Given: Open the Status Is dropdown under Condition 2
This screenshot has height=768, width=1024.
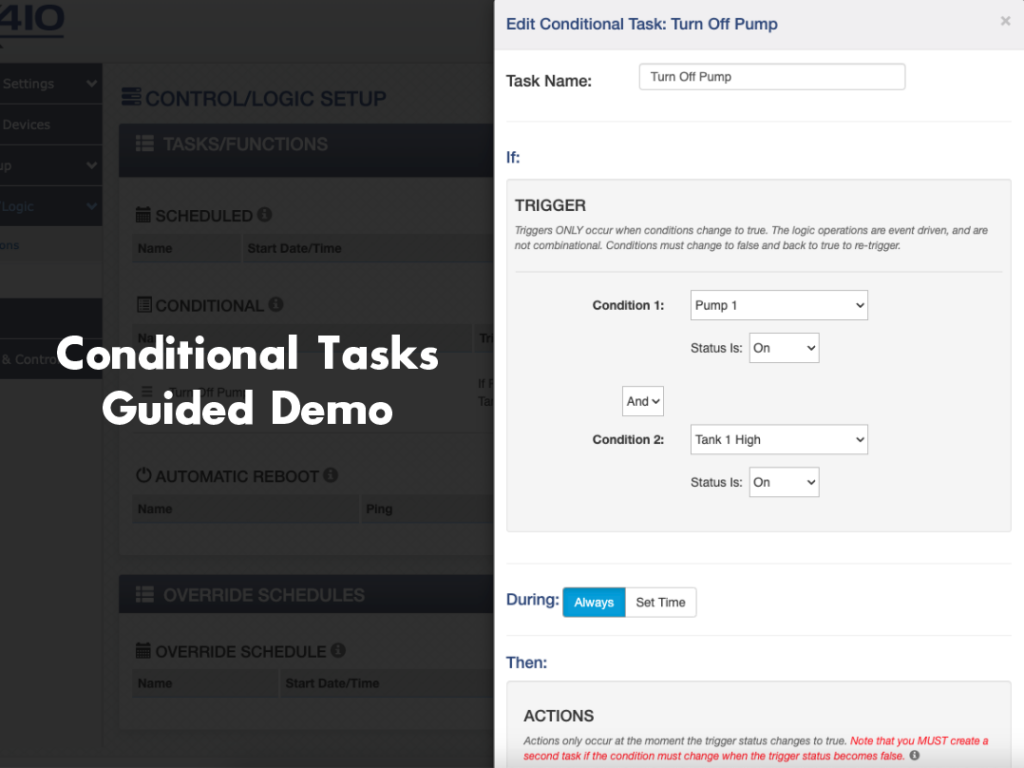Looking at the screenshot, I should point(784,482).
